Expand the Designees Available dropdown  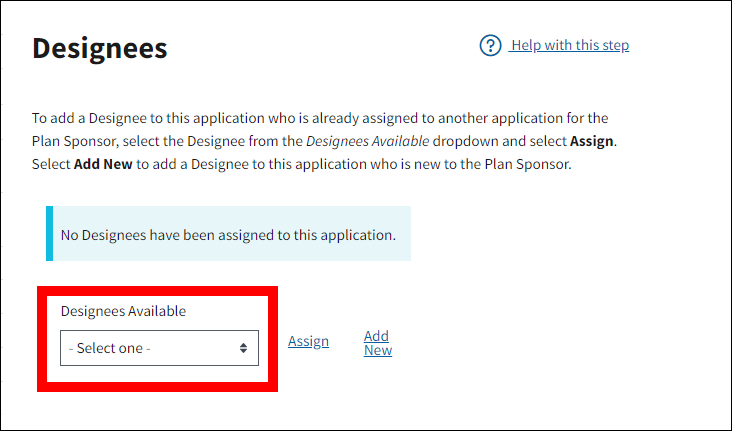(x=159, y=348)
